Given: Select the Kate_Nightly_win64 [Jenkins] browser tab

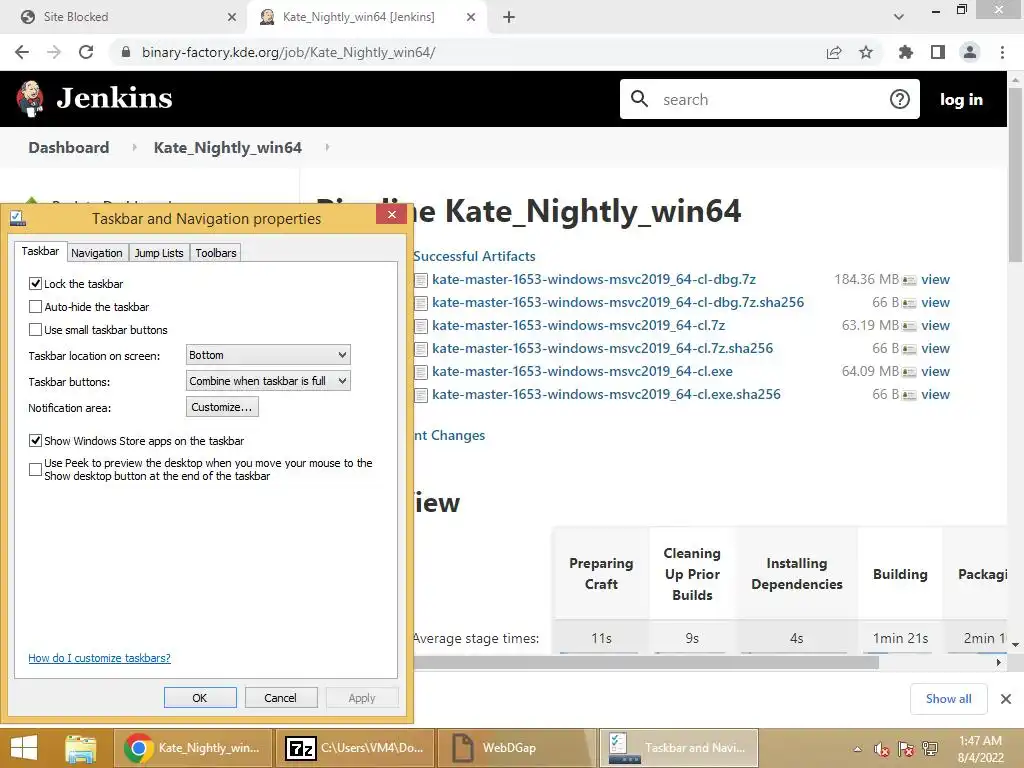Looking at the screenshot, I should click(366, 17).
